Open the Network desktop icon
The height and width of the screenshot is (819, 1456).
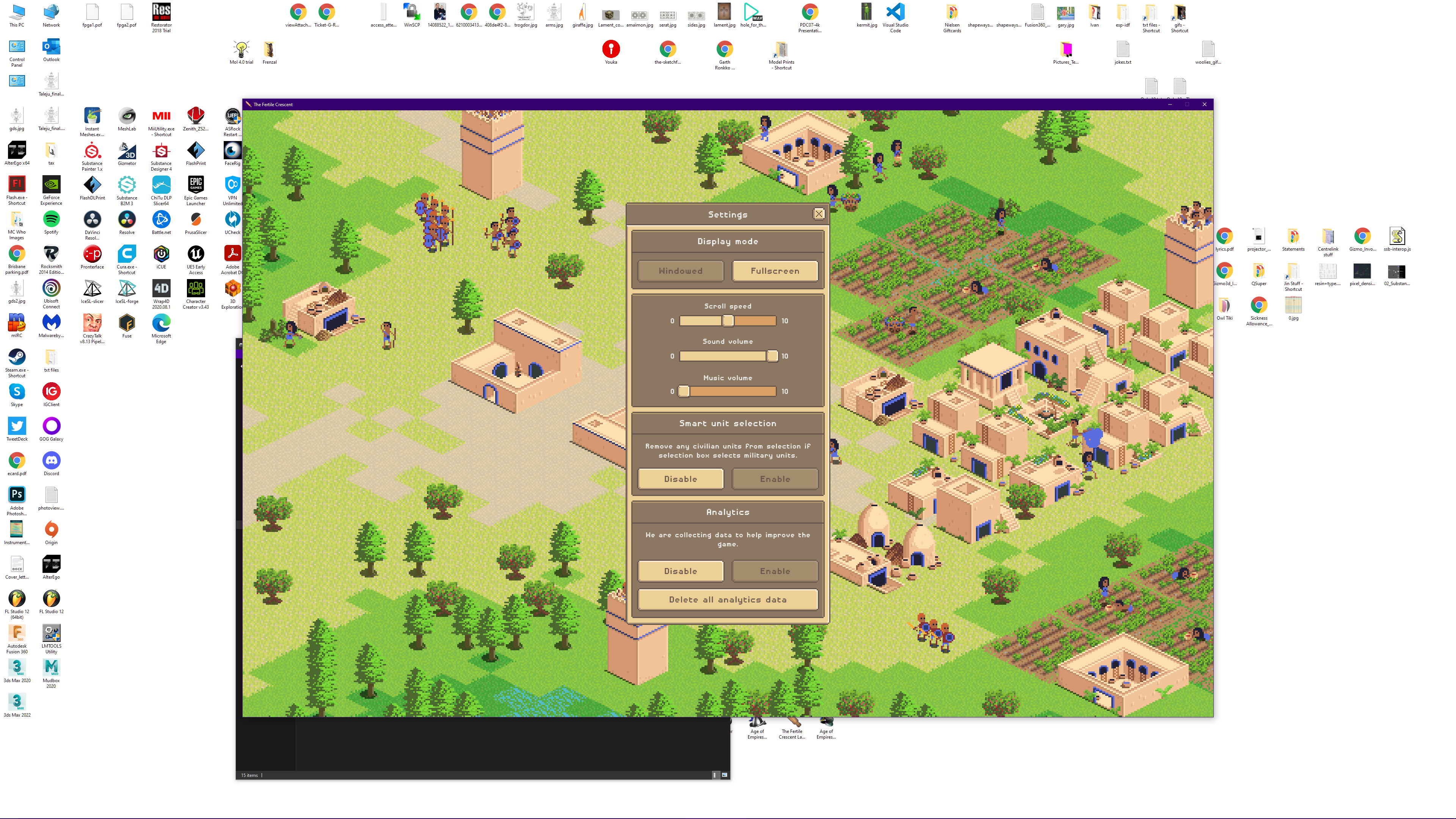tap(52, 15)
